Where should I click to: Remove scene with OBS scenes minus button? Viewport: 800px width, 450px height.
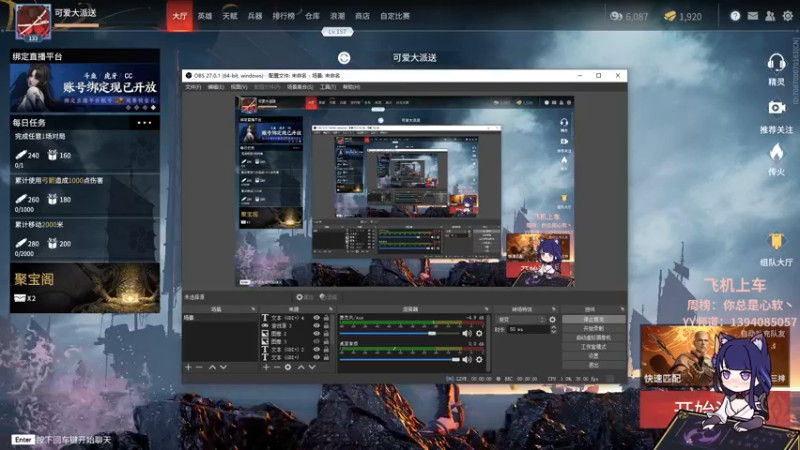(199, 367)
